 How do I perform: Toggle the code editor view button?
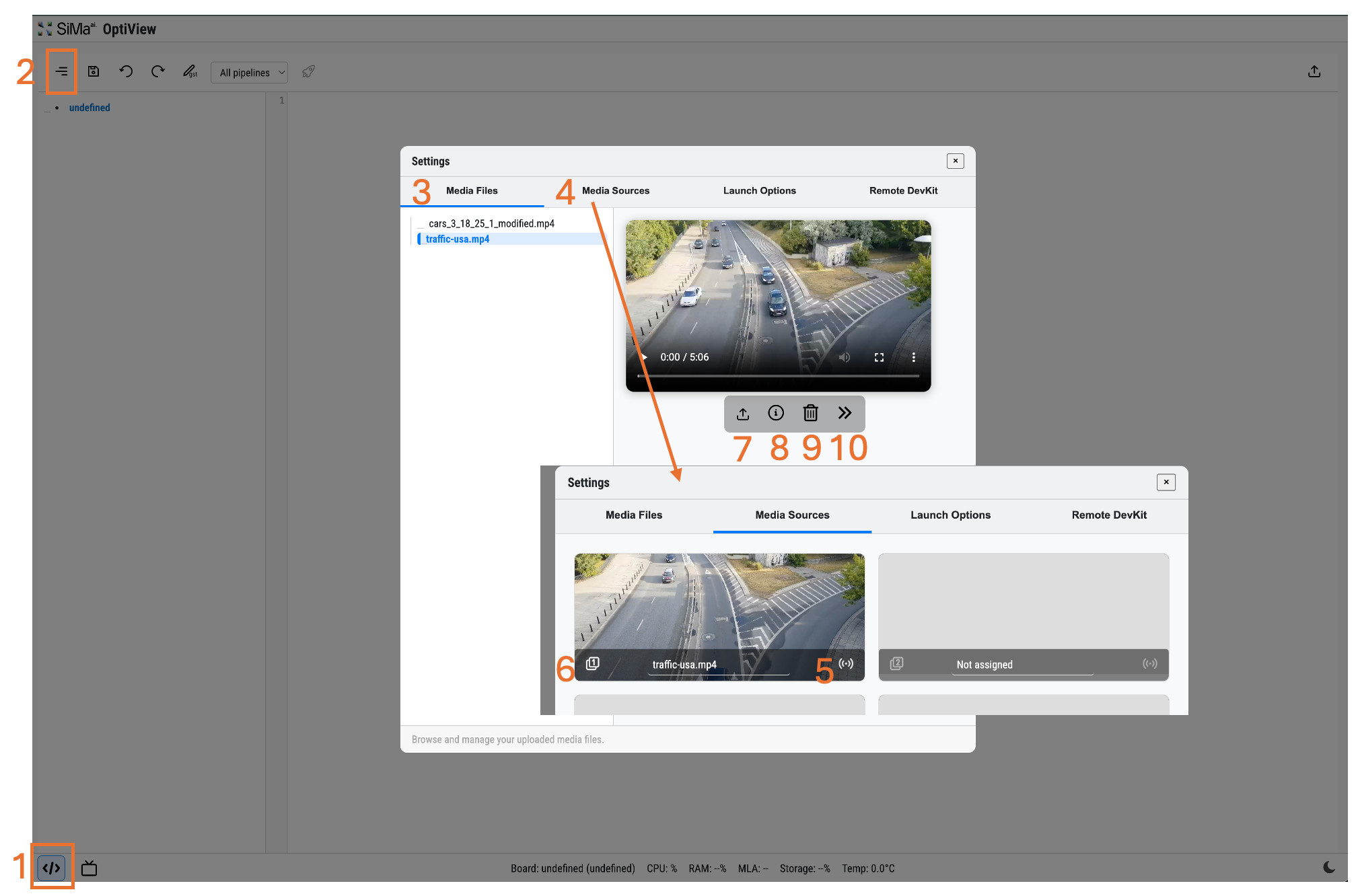pyautogui.click(x=52, y=868)
